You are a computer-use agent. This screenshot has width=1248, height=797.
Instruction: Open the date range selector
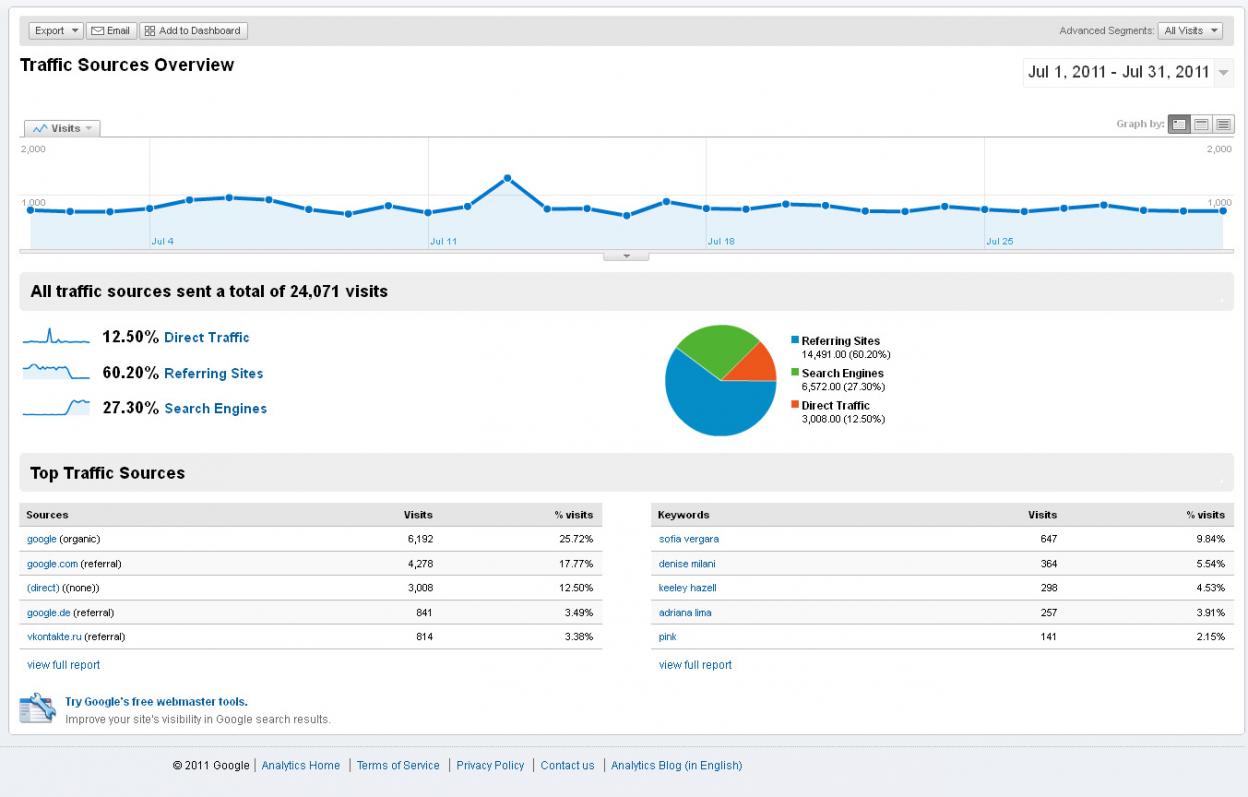coord(1129,72)
